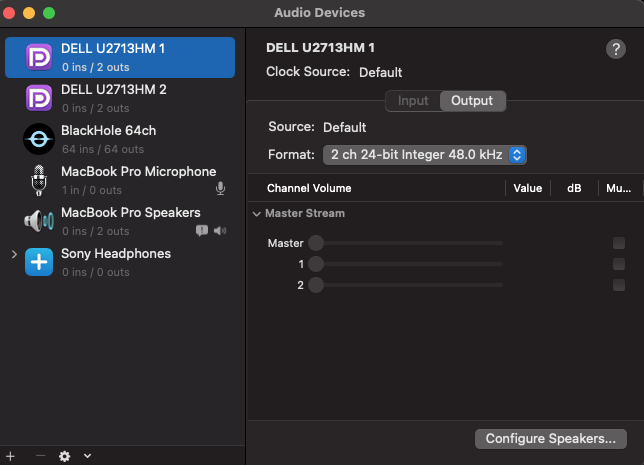This screenshot has width=644, height=465.
Task: Collapse the Master Stream section
Action: 257,214
